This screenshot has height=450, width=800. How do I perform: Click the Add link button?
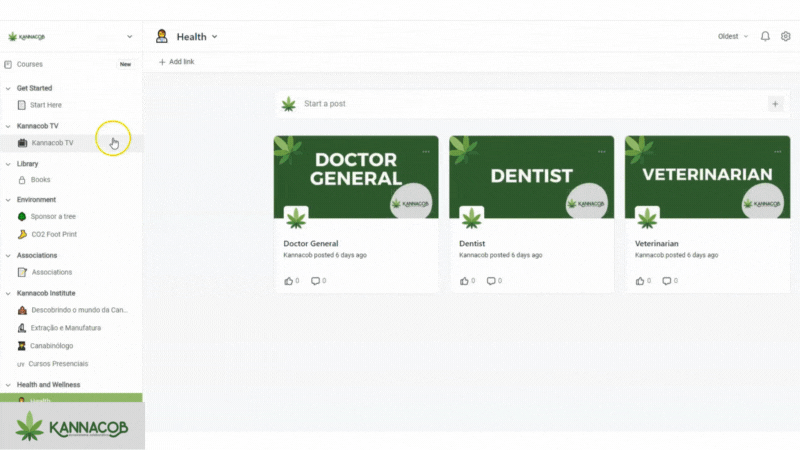click(176, 62)
